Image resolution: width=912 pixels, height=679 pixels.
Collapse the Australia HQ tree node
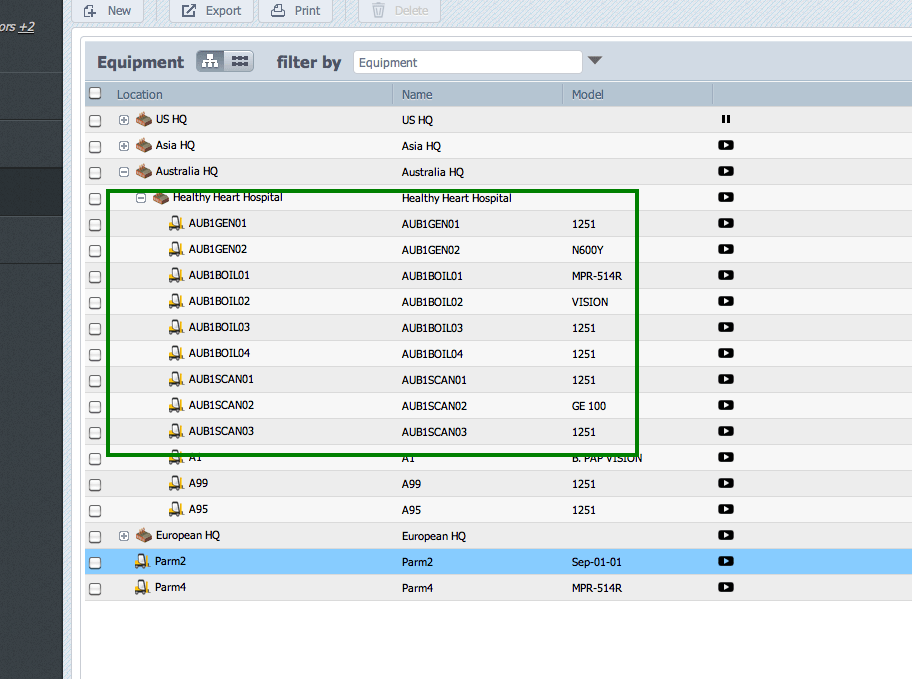click(x=124, y=171)
